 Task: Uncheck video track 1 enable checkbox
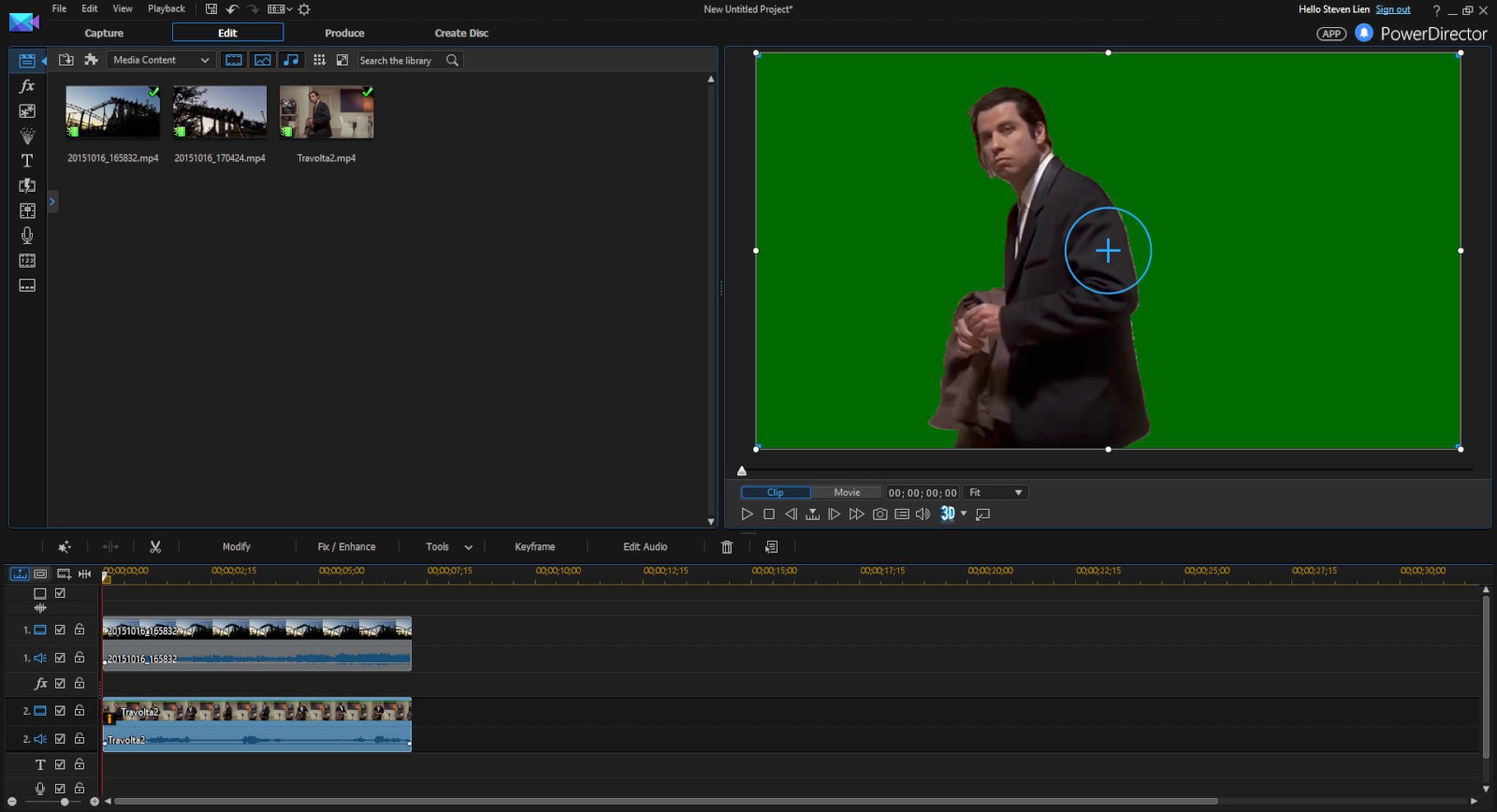coord(60,630)
